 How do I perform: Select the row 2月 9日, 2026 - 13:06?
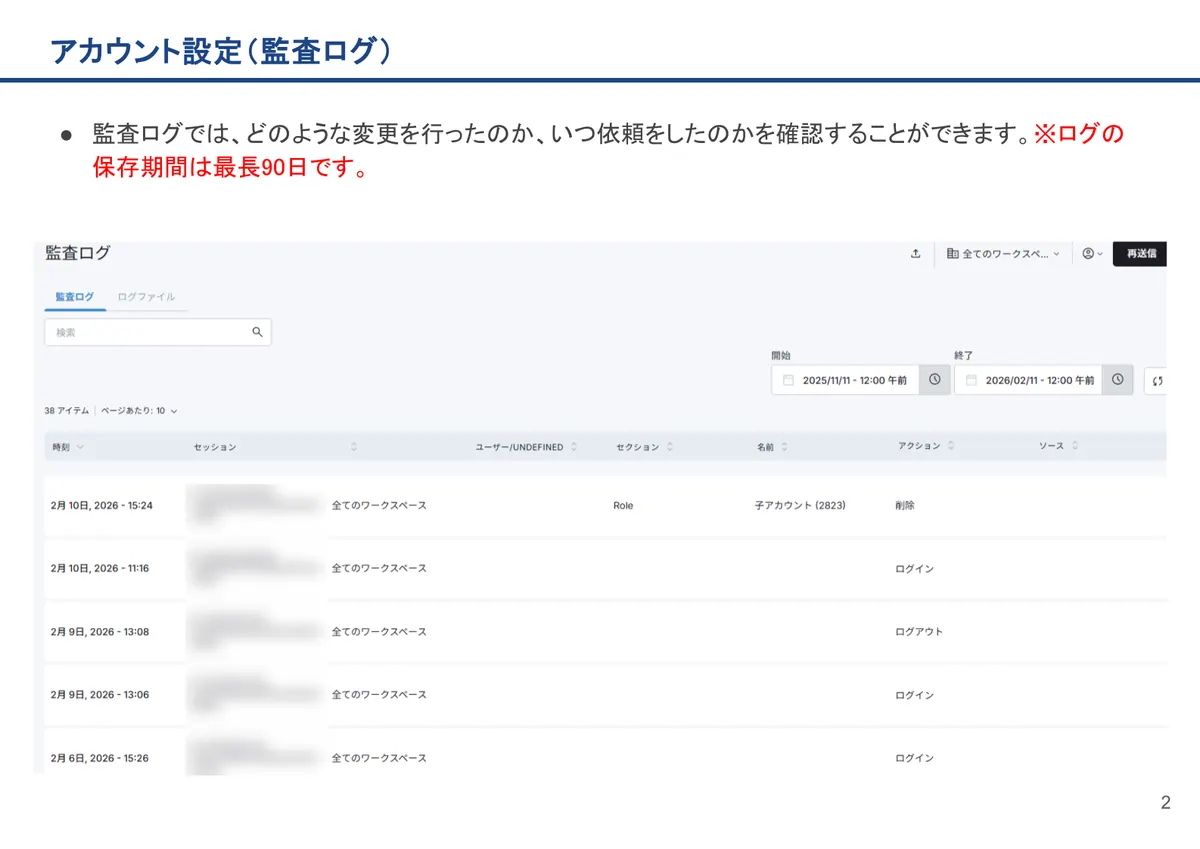pos(605,695)
